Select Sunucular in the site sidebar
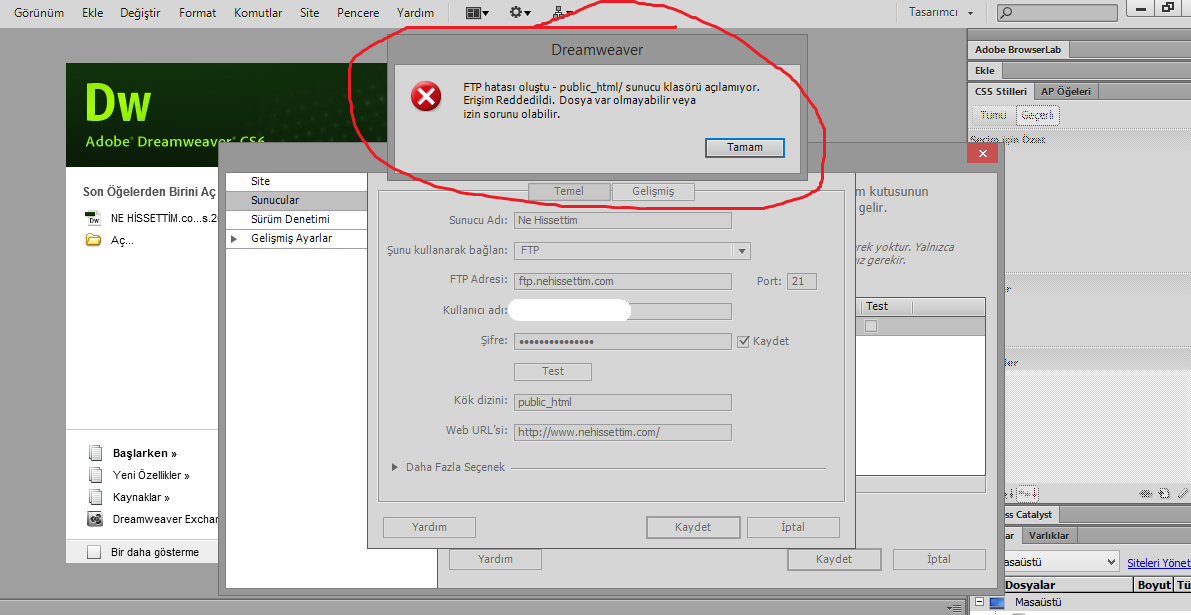 pyautogui.click(x=297, y=200)
